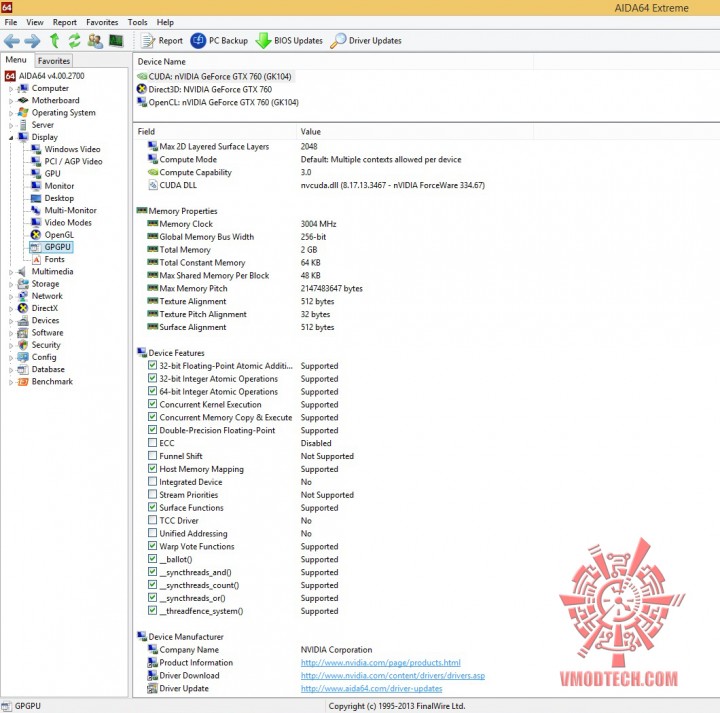Image resolution: width=720 pixels, height=713 pixels.
Task: Toggle the Stream Priorities checkbox
Action: tap(152, 494)
